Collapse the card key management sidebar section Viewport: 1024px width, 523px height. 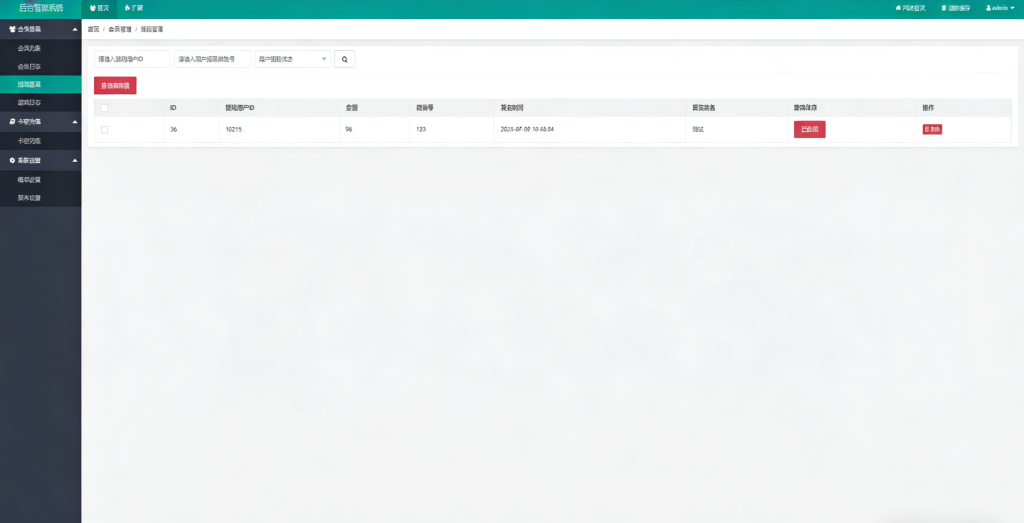pos(75,121)
